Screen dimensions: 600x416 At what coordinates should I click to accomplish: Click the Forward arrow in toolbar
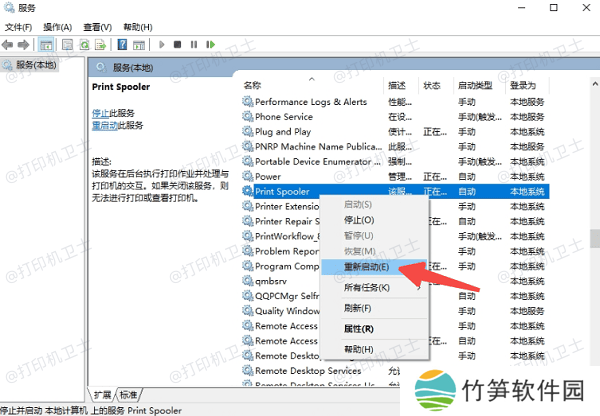[x=25, y=44]
